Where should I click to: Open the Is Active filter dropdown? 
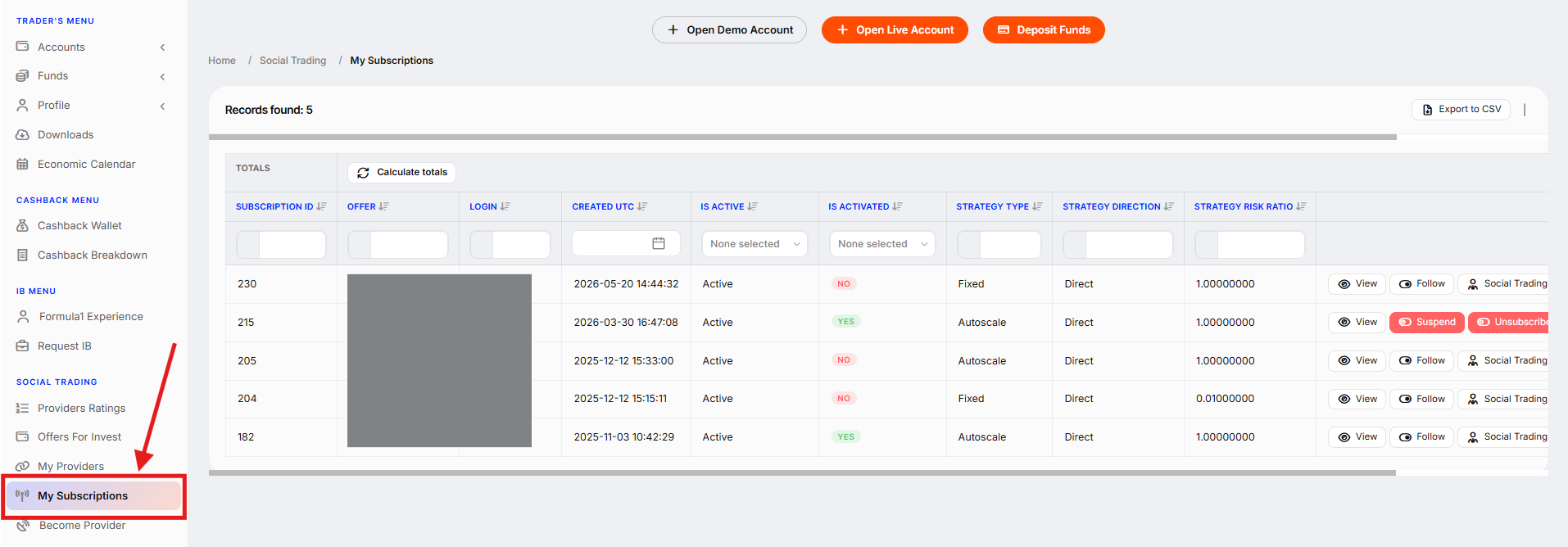[755, 244]
